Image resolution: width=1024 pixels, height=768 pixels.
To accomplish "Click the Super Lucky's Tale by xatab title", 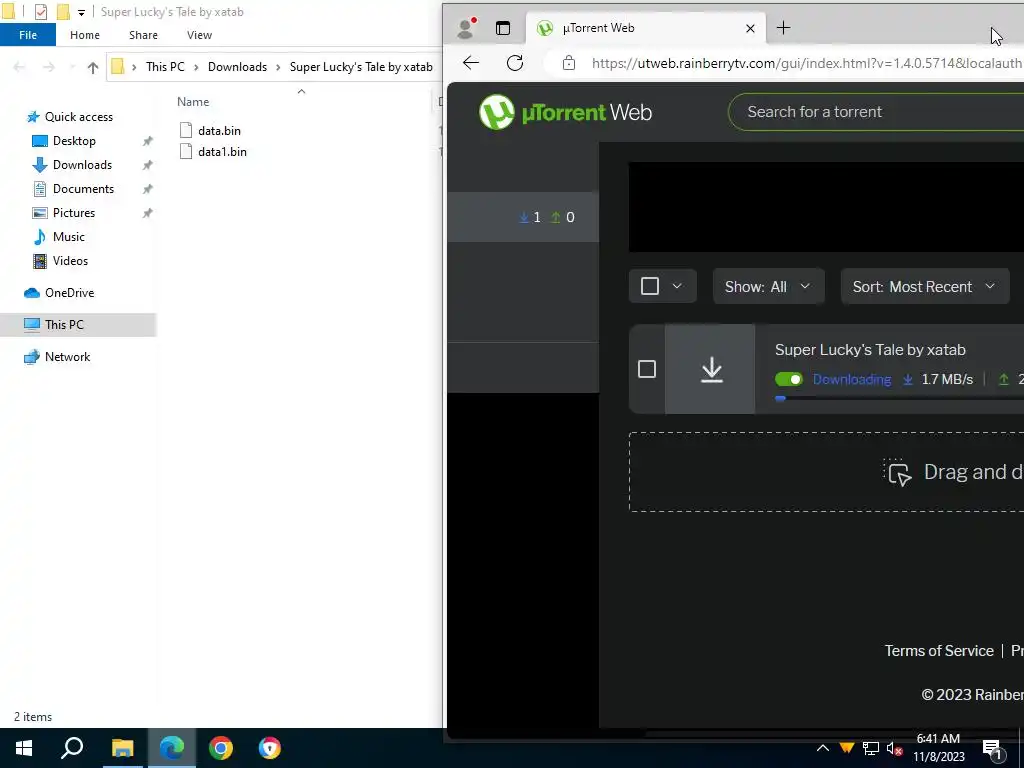I will click(870, 350).
